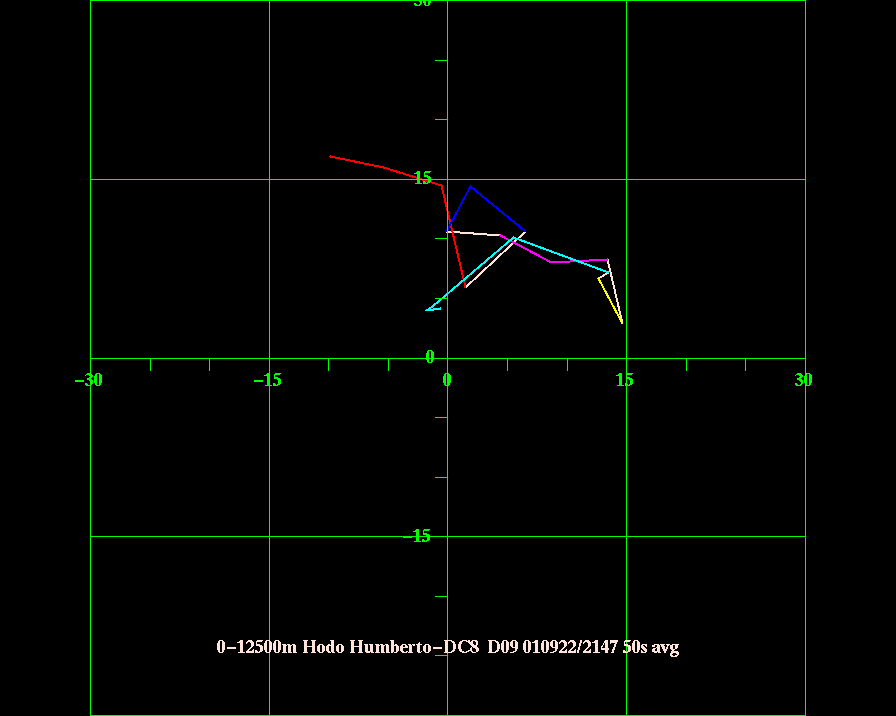
Task: Click the x-axis label "15"
Action: click(625, 380)
